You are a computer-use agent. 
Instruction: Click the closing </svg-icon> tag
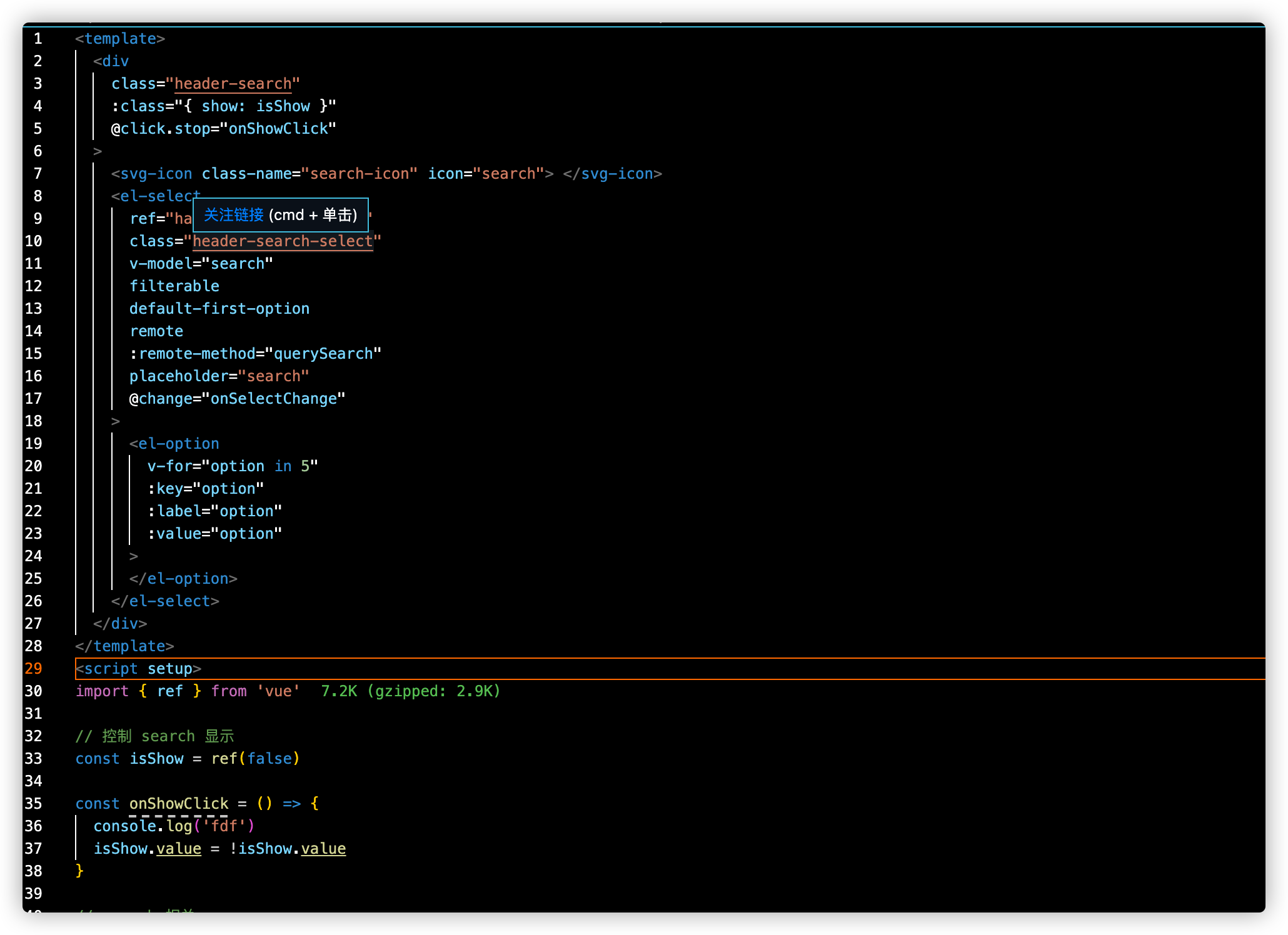(x=612, y=173)
